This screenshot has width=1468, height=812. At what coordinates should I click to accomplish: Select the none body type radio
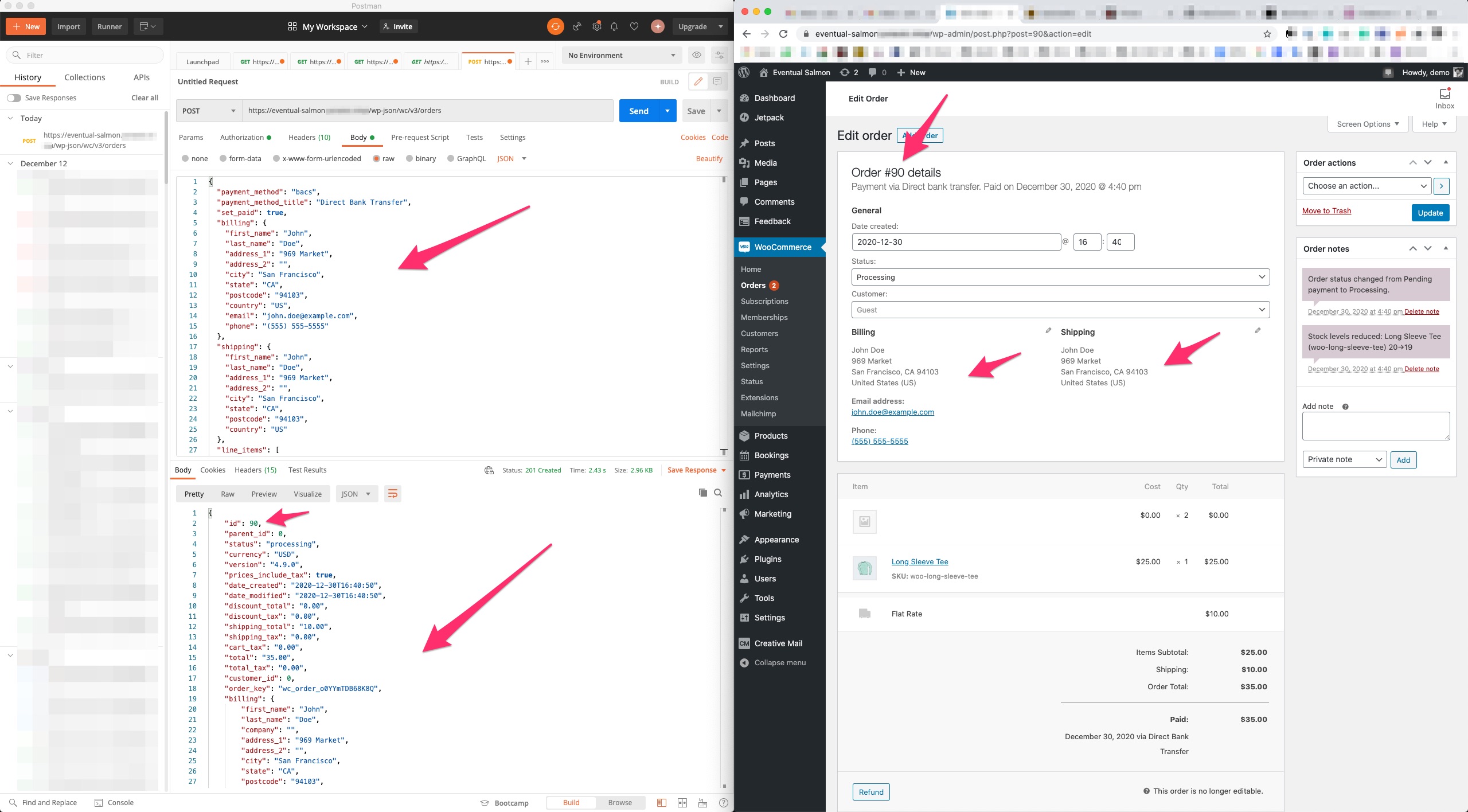click(x=185, y=159)
